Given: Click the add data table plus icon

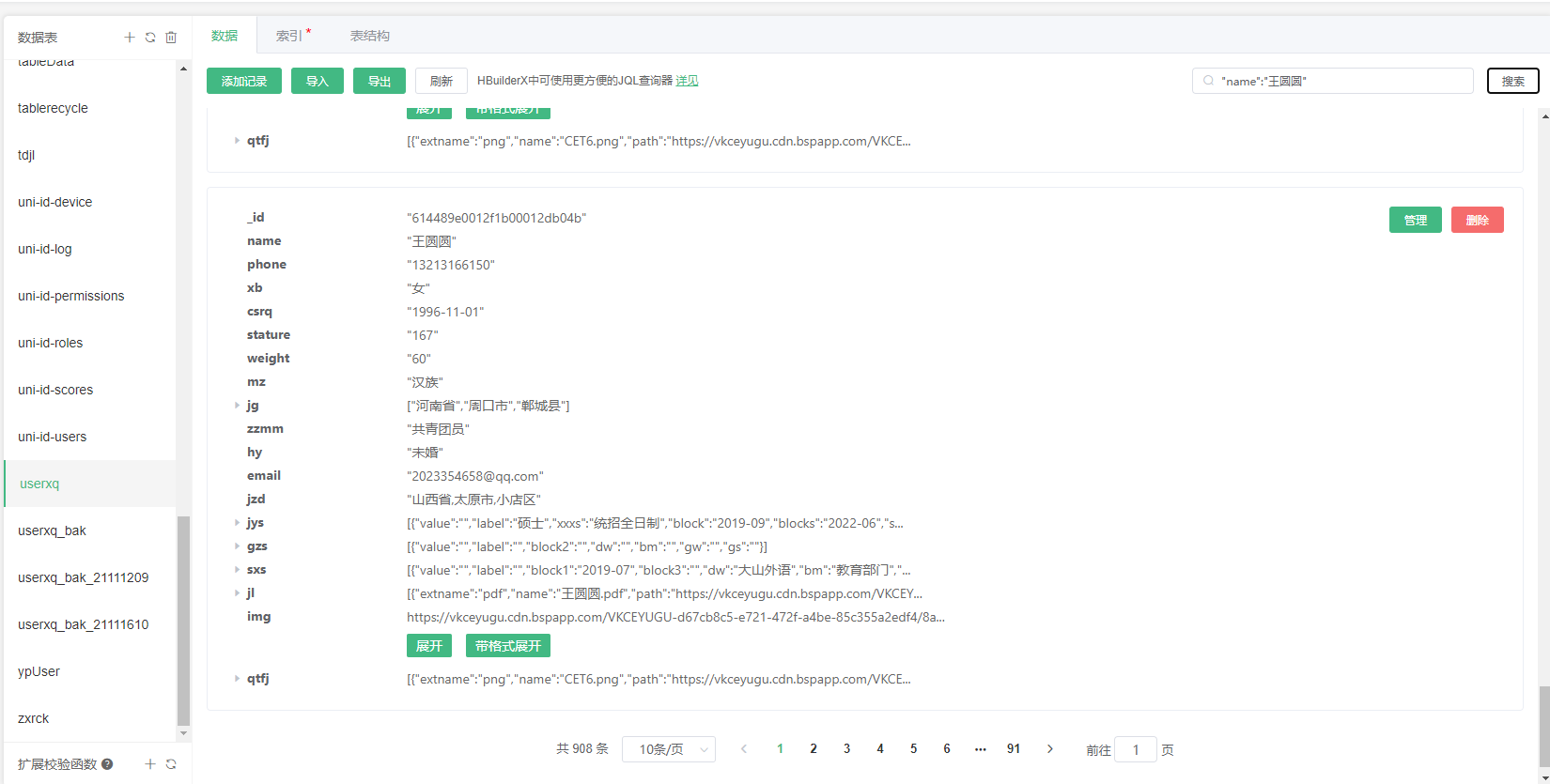Looking at the screenshot, I should [130, 38].
